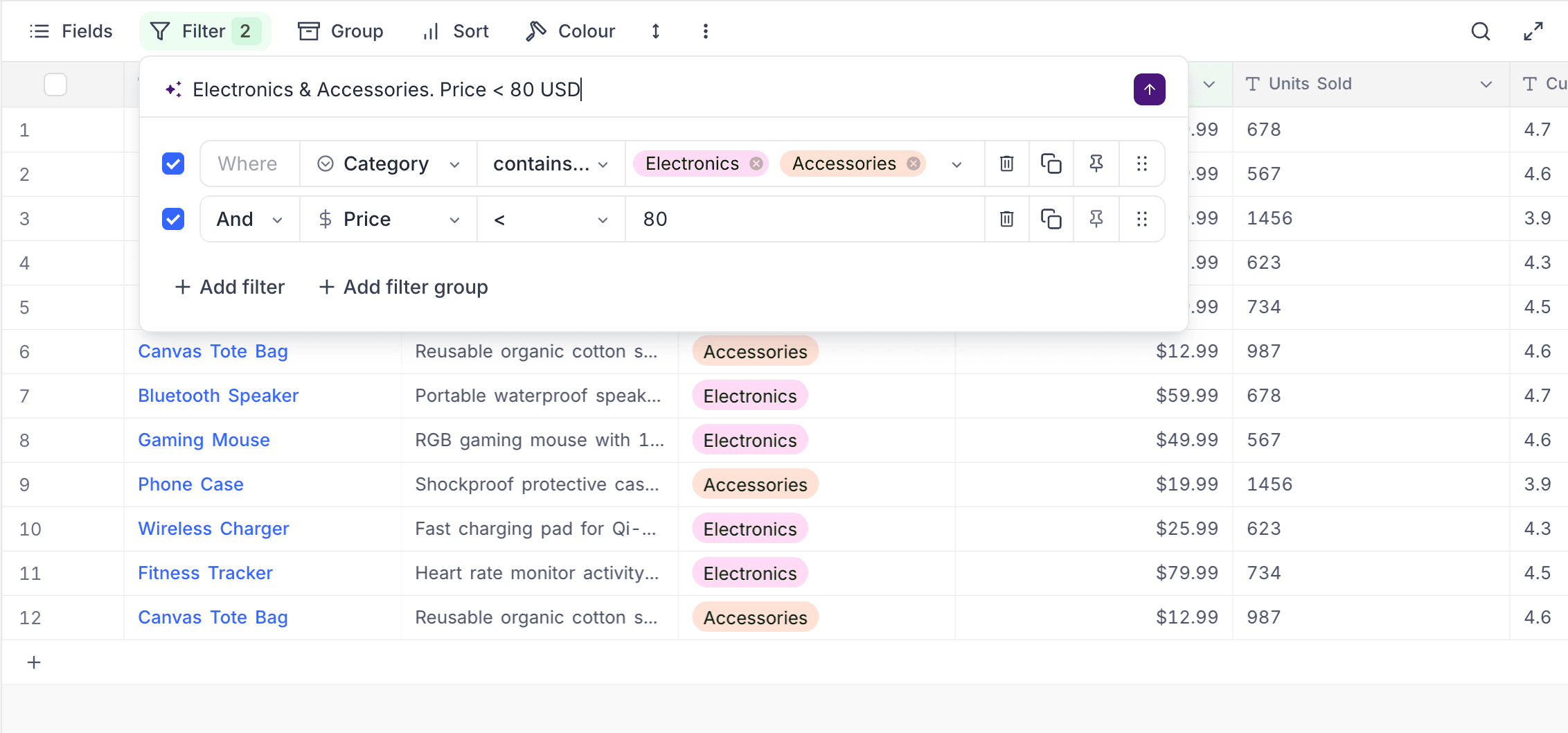Tick the select-all rows checkbox

point(55,85)
